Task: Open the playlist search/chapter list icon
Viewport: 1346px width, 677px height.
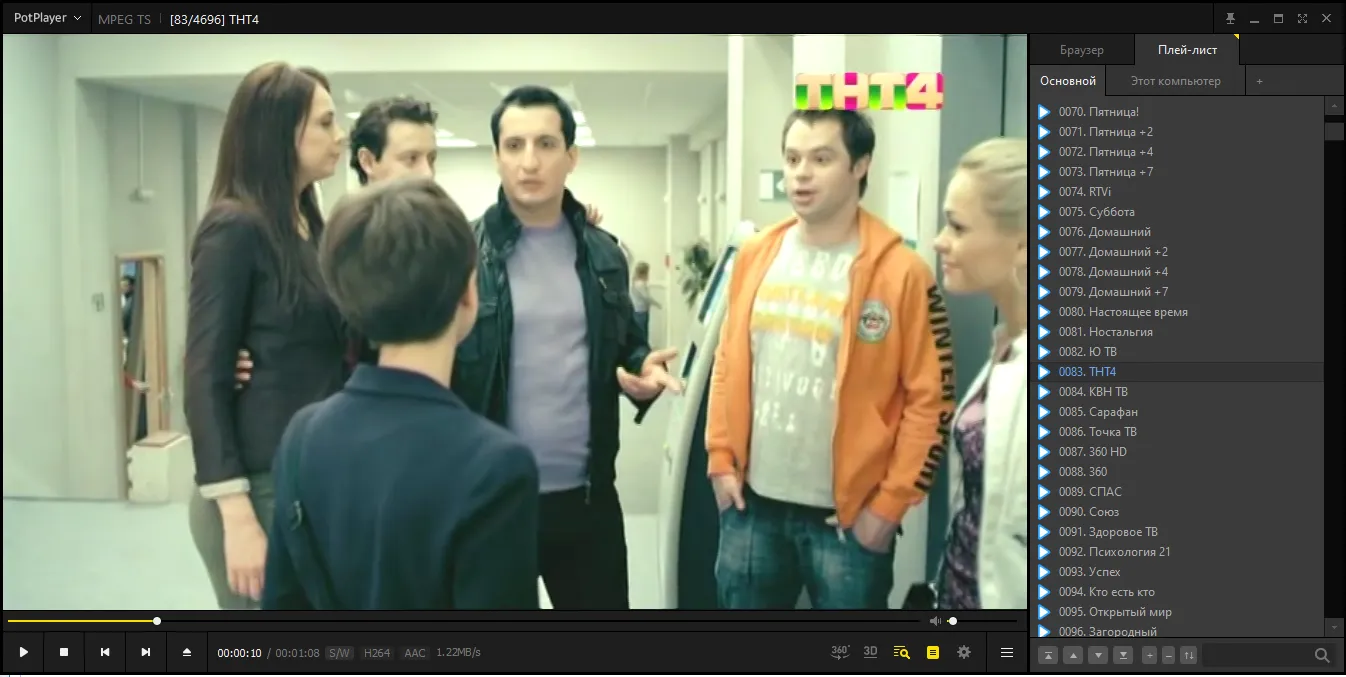Action: tap(901, 652)
